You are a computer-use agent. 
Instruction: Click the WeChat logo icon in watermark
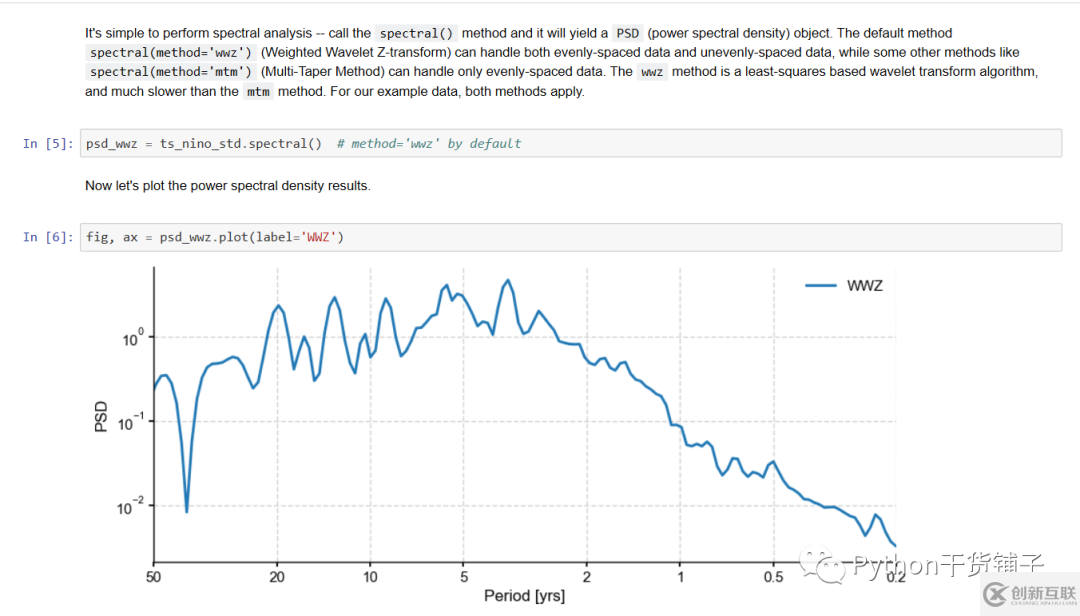tap(832, 568)
